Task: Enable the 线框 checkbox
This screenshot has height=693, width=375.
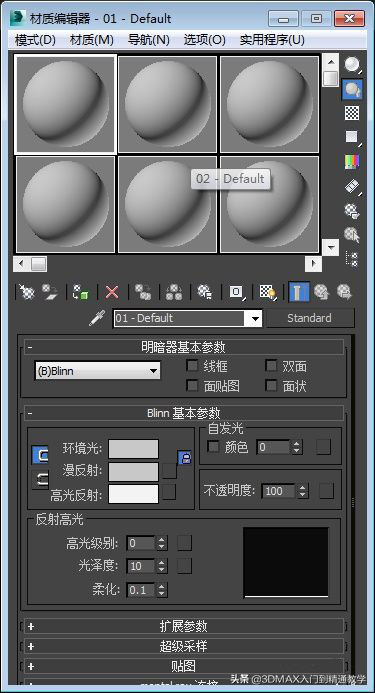Action: (192, 366)
